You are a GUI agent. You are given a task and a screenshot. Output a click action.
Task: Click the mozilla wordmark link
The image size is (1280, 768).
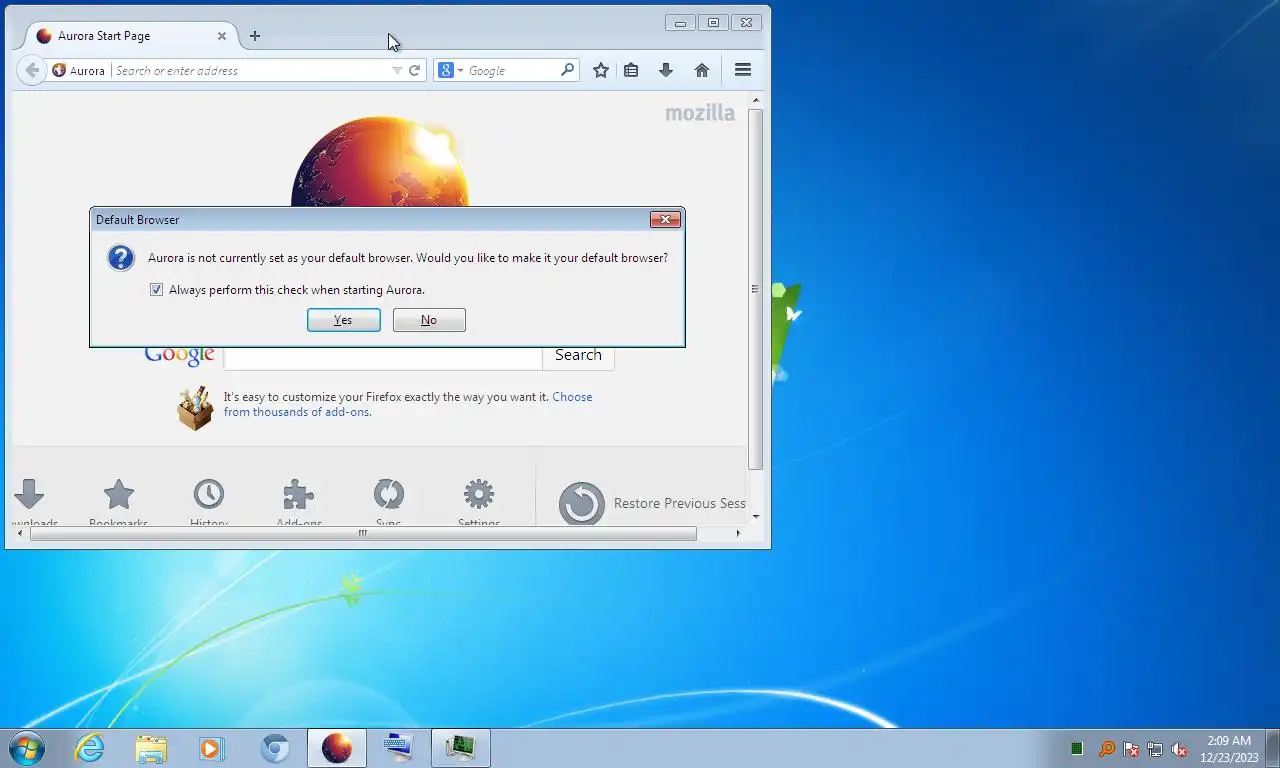[700, 113]
